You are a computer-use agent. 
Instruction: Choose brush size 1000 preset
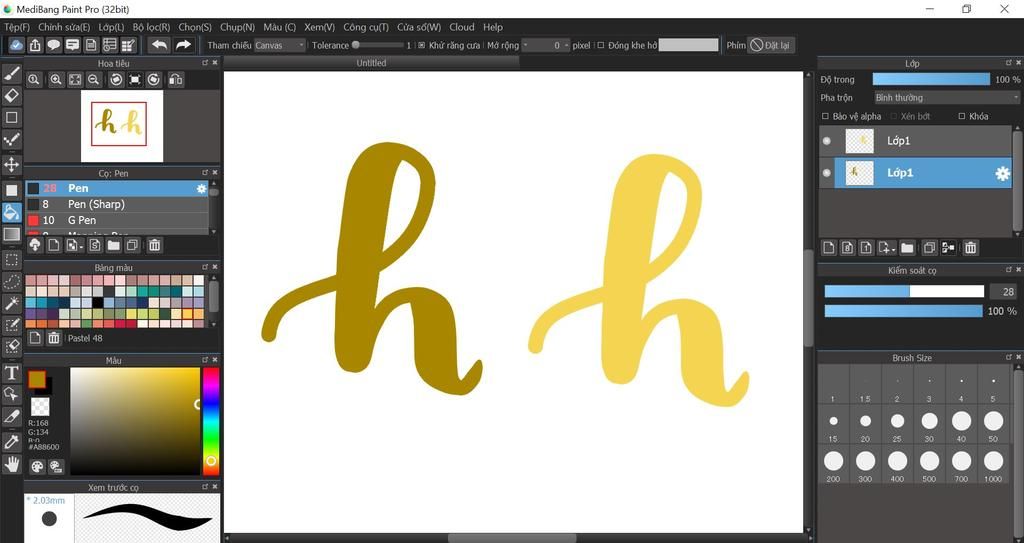click(x=993, y=466)
